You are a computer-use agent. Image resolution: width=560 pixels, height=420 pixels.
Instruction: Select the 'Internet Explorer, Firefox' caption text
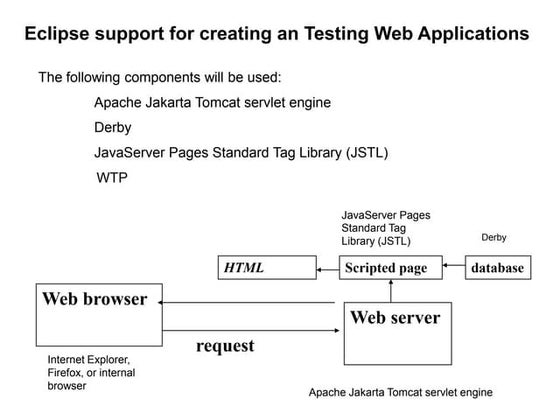91,372
